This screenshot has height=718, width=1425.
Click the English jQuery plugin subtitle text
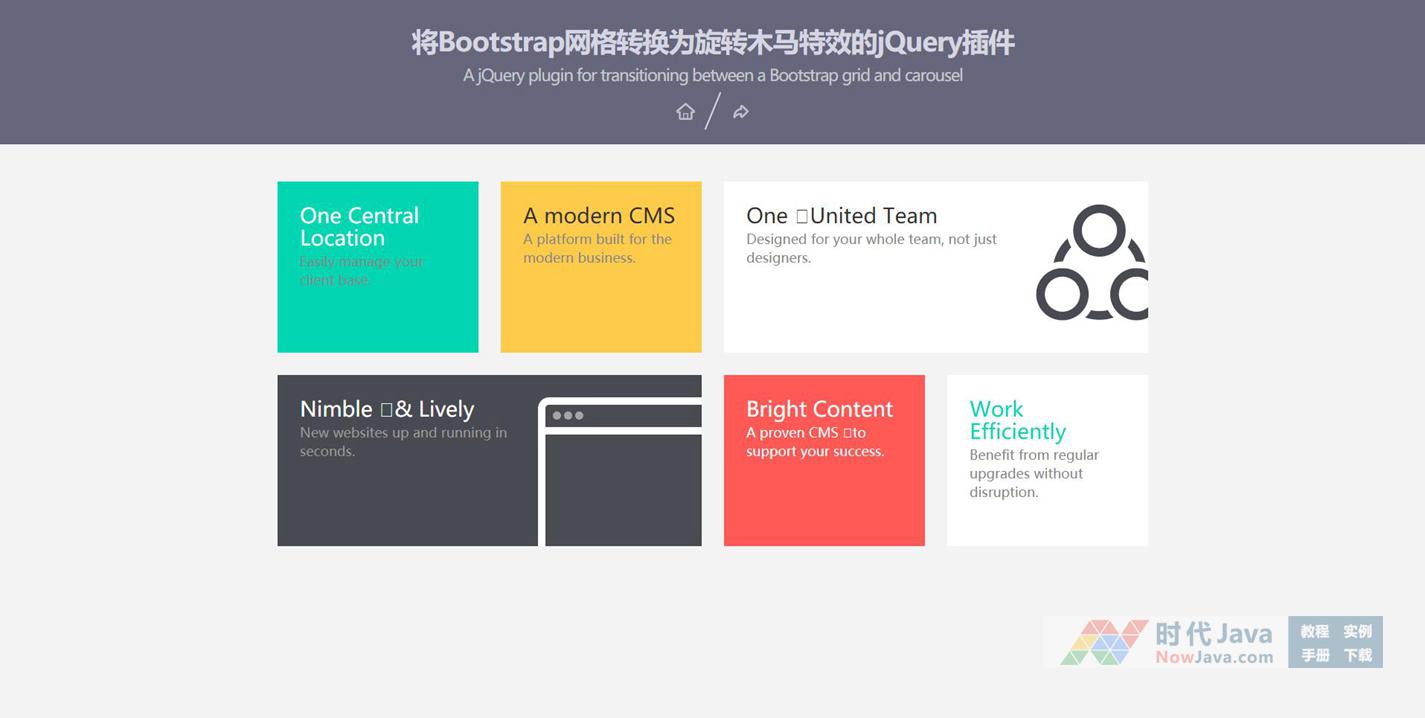pos(712,75)
